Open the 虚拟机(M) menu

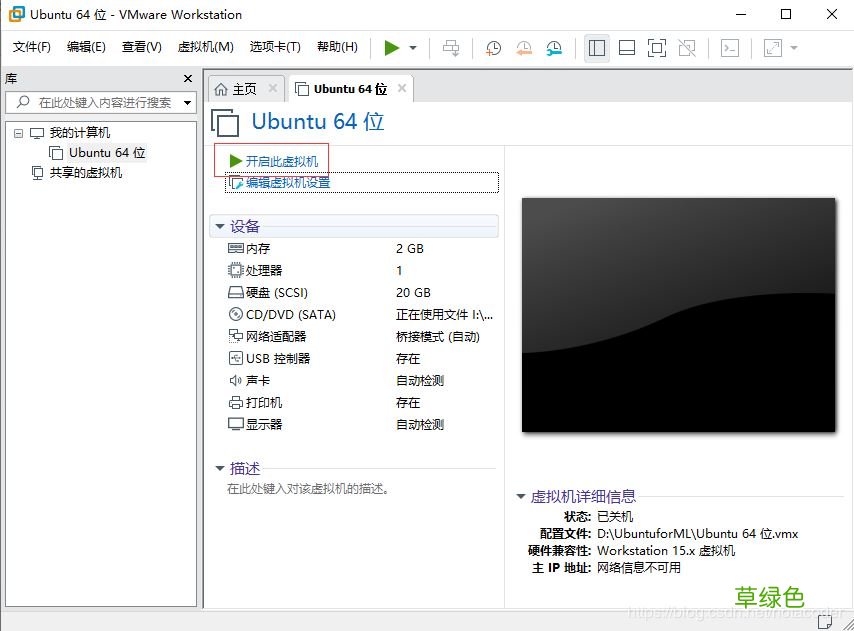(205, 47)
